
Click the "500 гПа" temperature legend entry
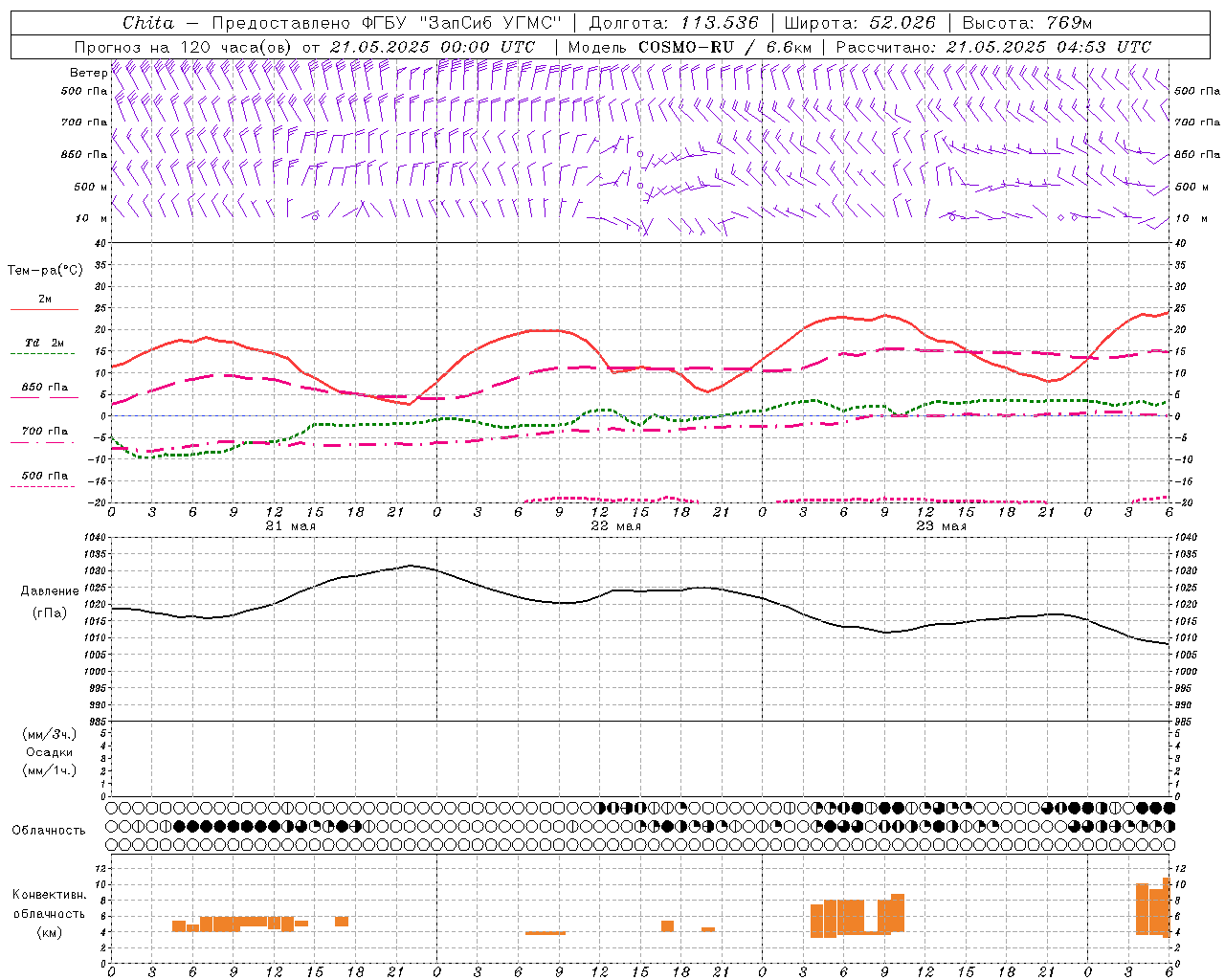tap(44, 476)
